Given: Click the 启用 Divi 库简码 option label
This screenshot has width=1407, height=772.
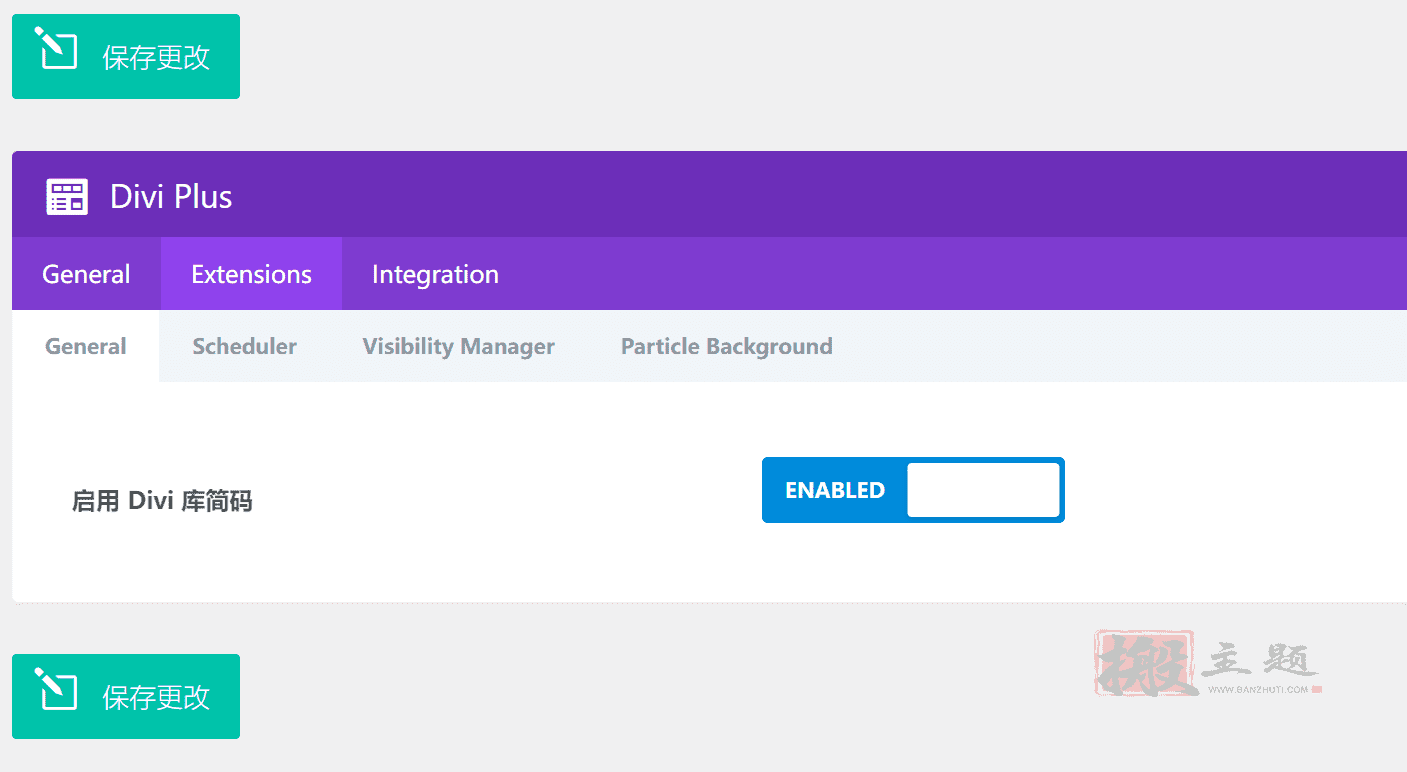Looking at the screenshot, I should point(162,501).
